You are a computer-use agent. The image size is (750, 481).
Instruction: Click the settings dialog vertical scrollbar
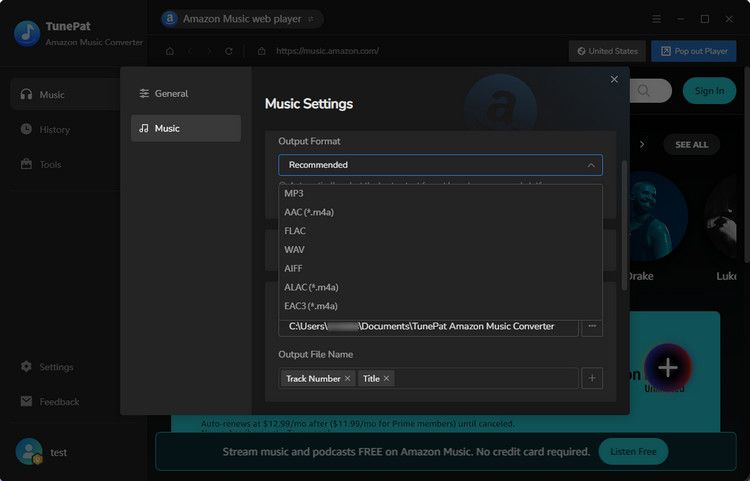[x=624, y=225]
